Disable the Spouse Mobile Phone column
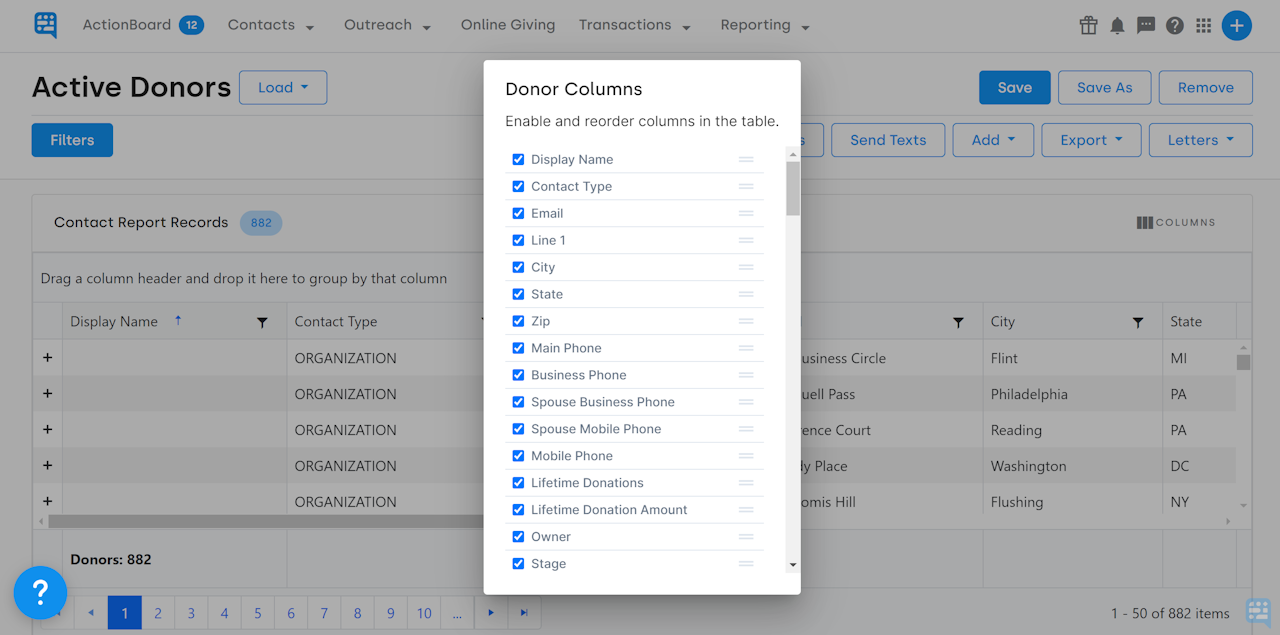 click(518, 428)
